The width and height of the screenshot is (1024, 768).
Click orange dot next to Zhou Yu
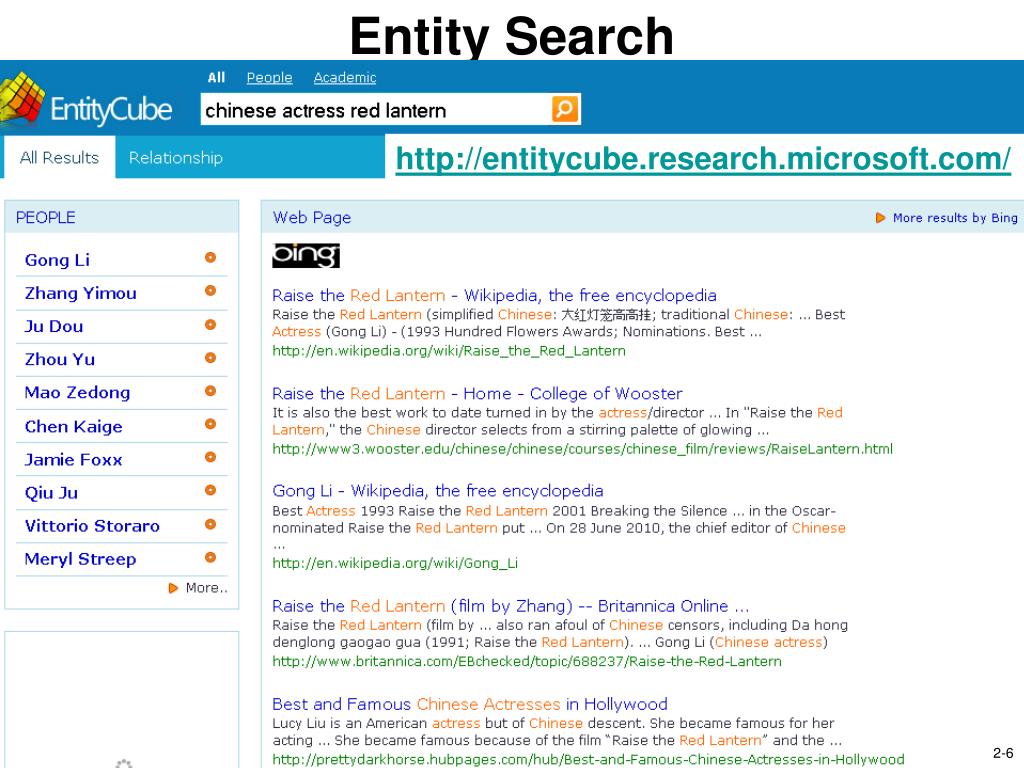point(210,358)
